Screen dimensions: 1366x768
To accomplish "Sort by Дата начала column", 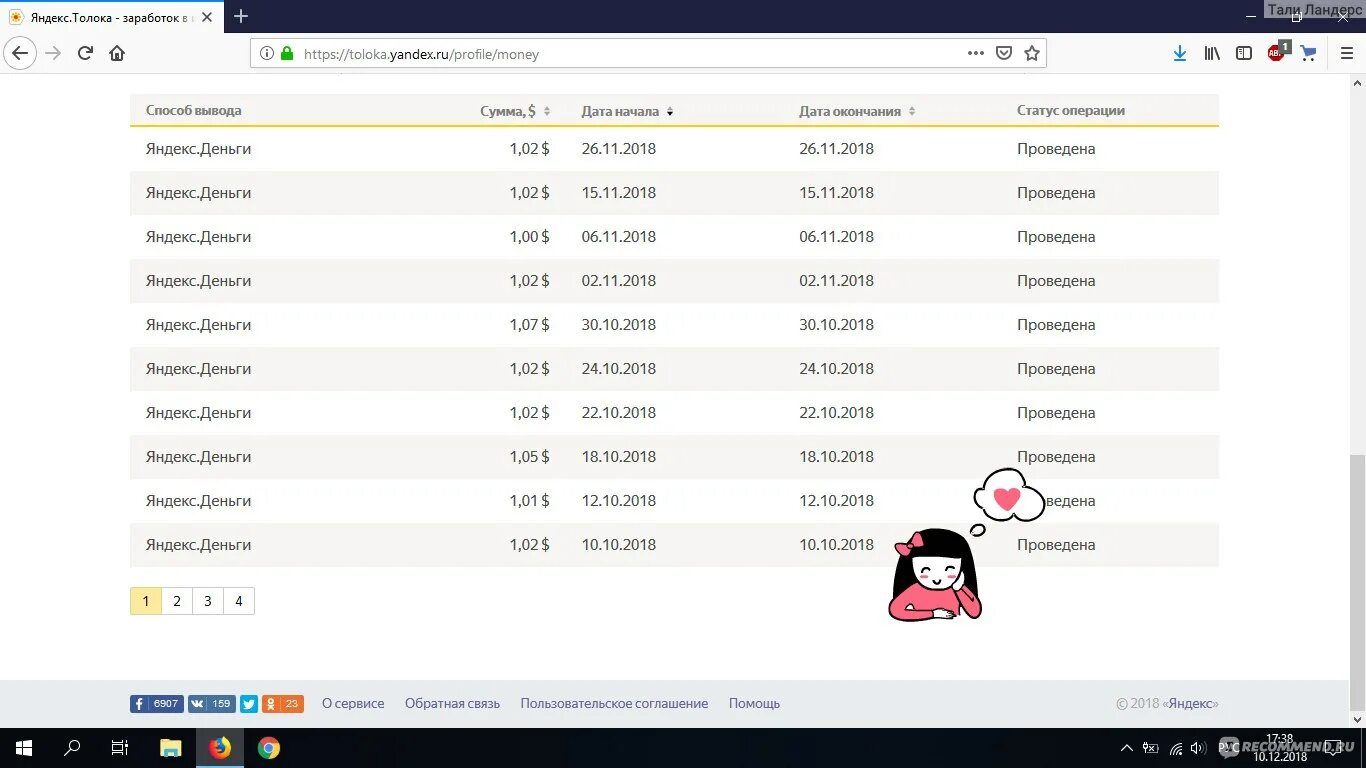I will pos(627,111).
